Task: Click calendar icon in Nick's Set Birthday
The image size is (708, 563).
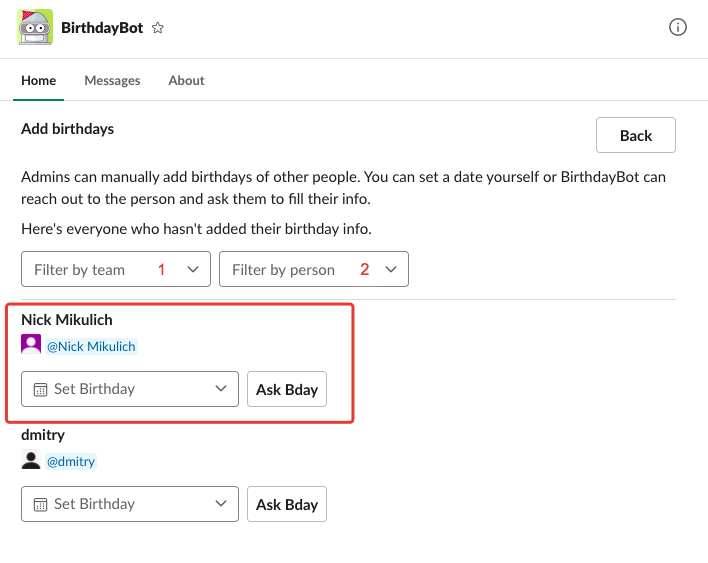Action: coord(40,389)
